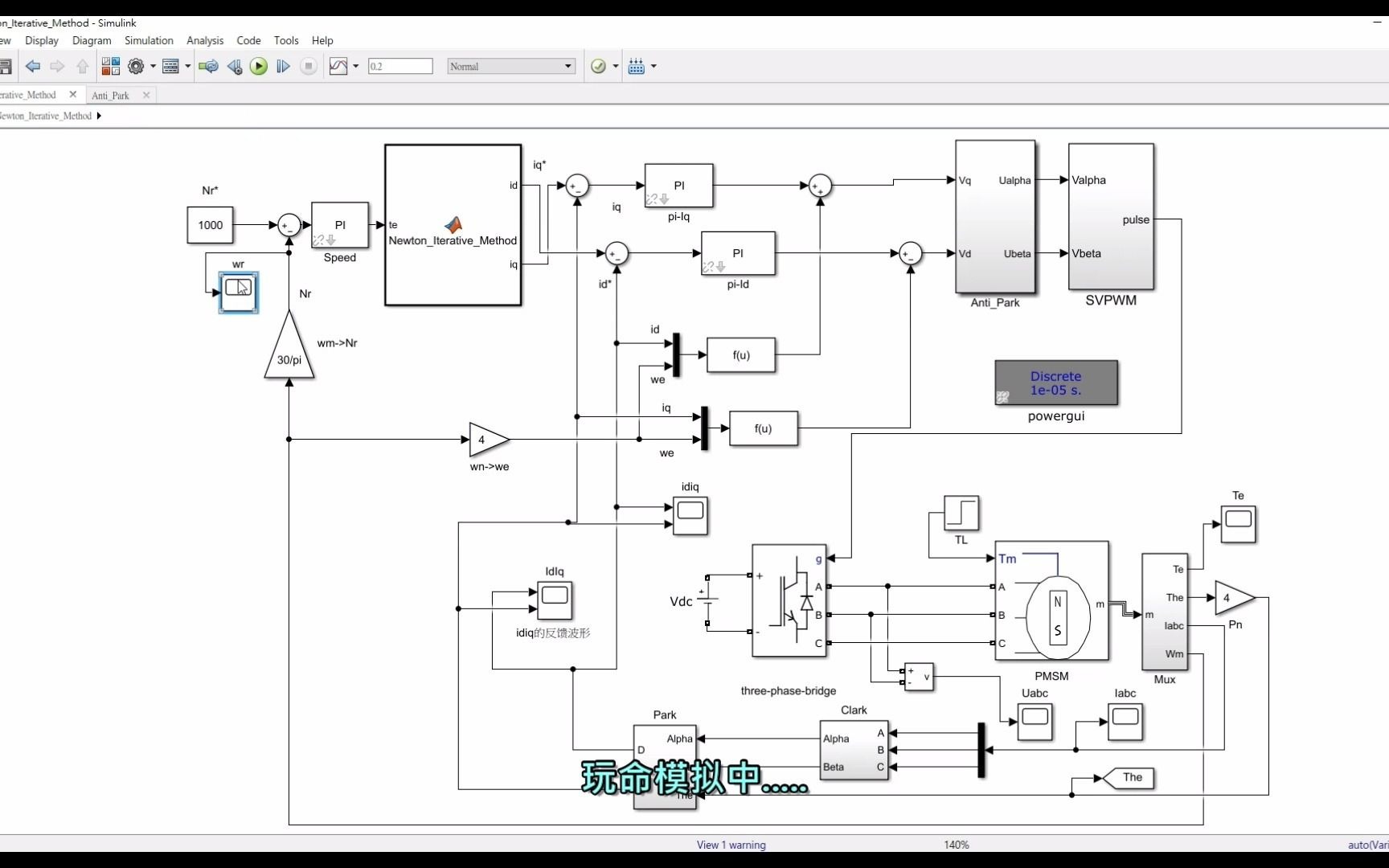The image size is (1389, 868).
Task: Open the idiq scope display
Action: (689, 515)
